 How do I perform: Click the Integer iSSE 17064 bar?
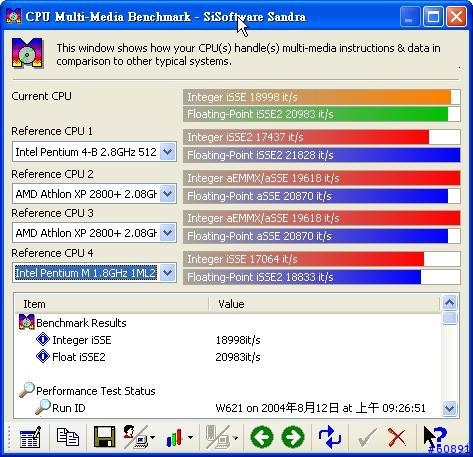[x=322, y=259]
